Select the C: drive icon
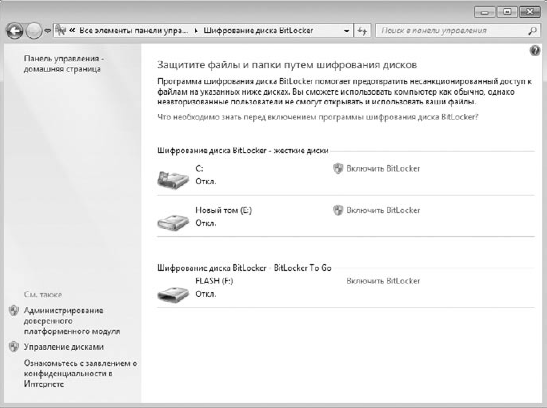Screen dimensions: 547x408 tap(173, 179)
